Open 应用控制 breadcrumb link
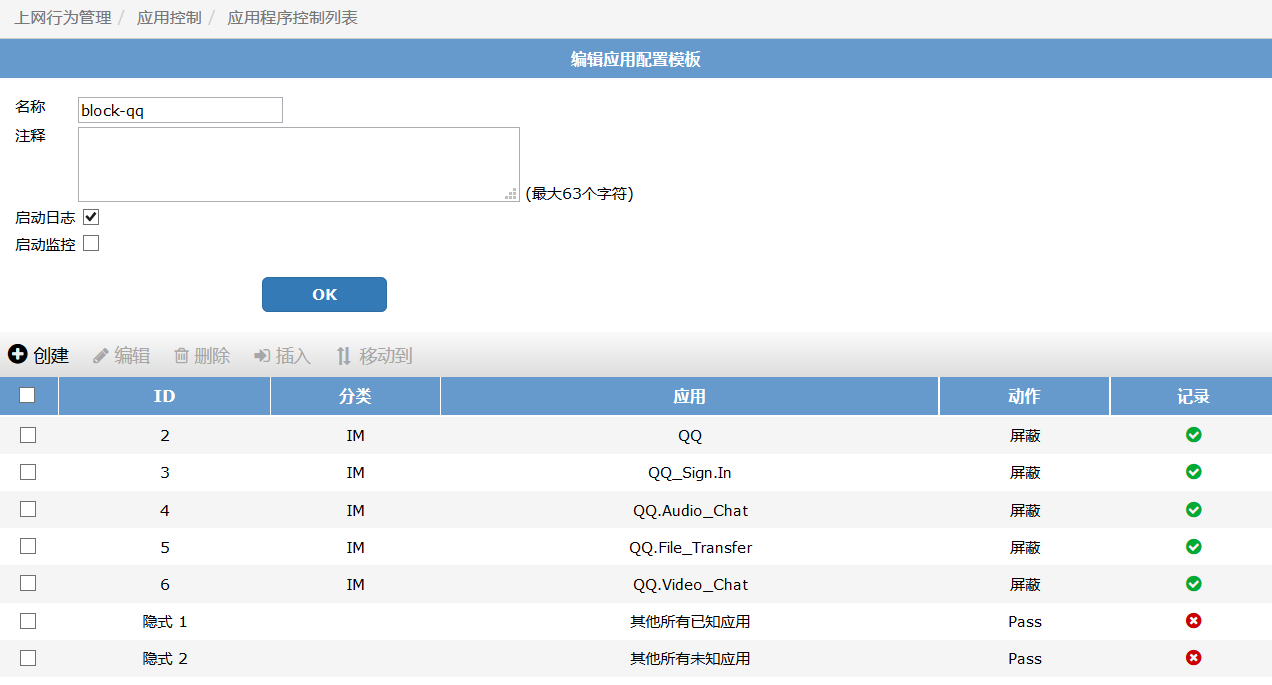This screenshot has width=1272, height=685. 169,18
